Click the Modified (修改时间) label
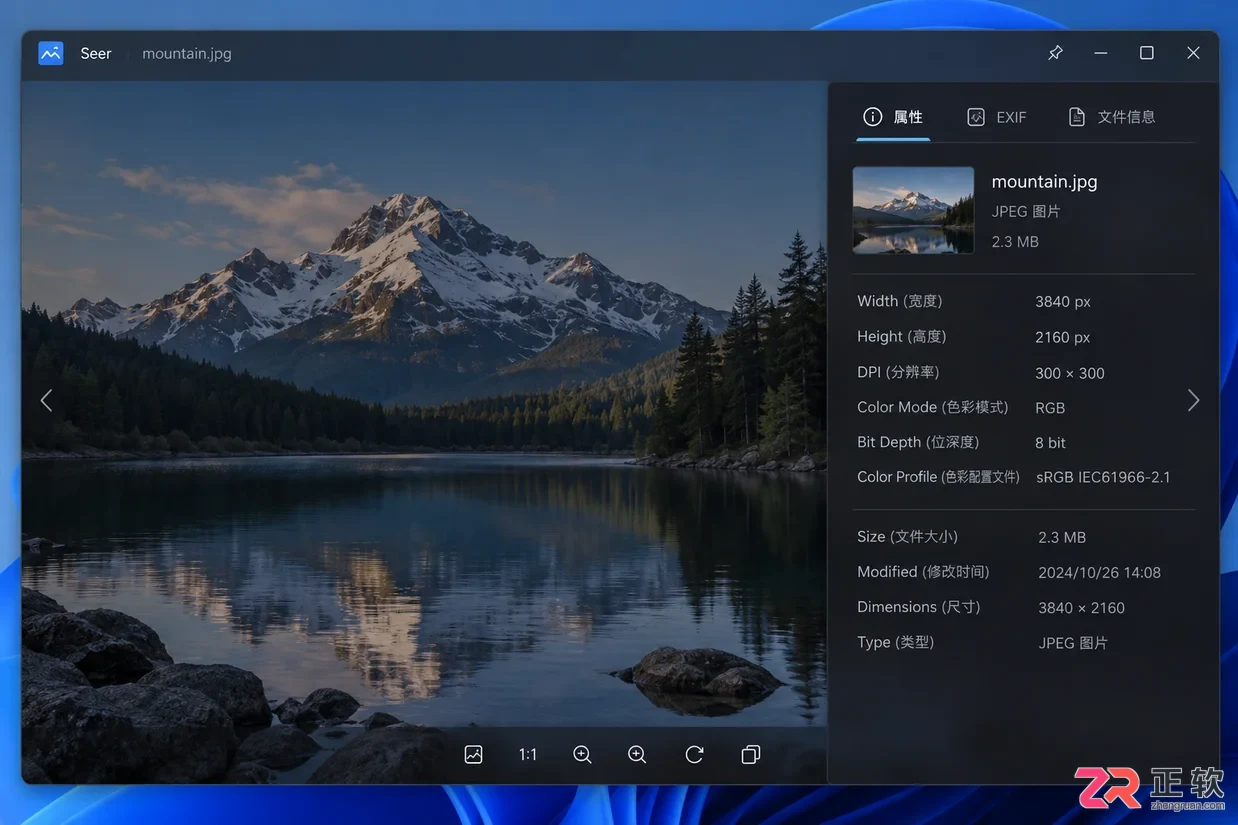 [923, 572]
